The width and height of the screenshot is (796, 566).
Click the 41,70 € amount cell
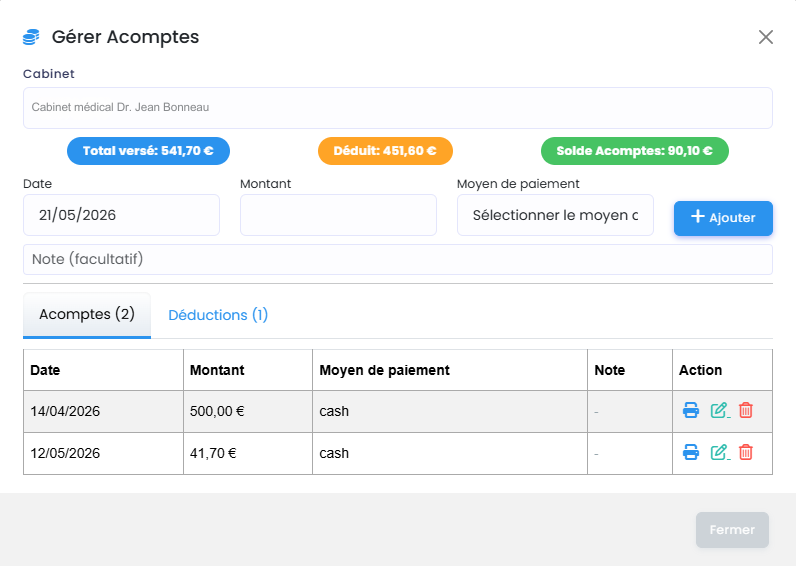click(248, 453)
